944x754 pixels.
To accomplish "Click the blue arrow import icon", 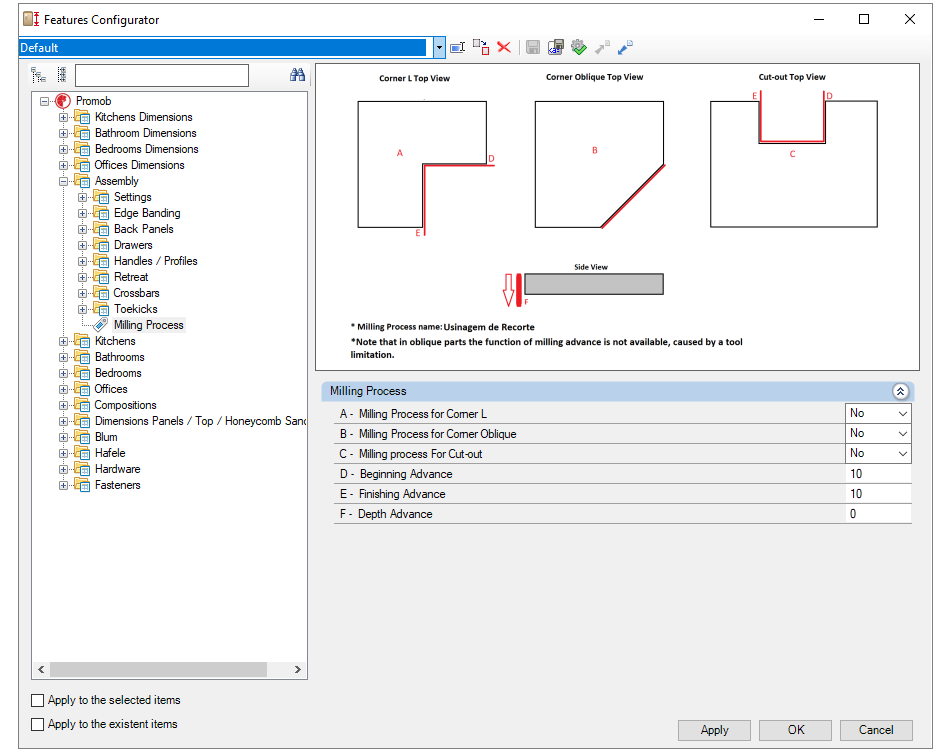I will pyautogui.click(x=626, y=48).
